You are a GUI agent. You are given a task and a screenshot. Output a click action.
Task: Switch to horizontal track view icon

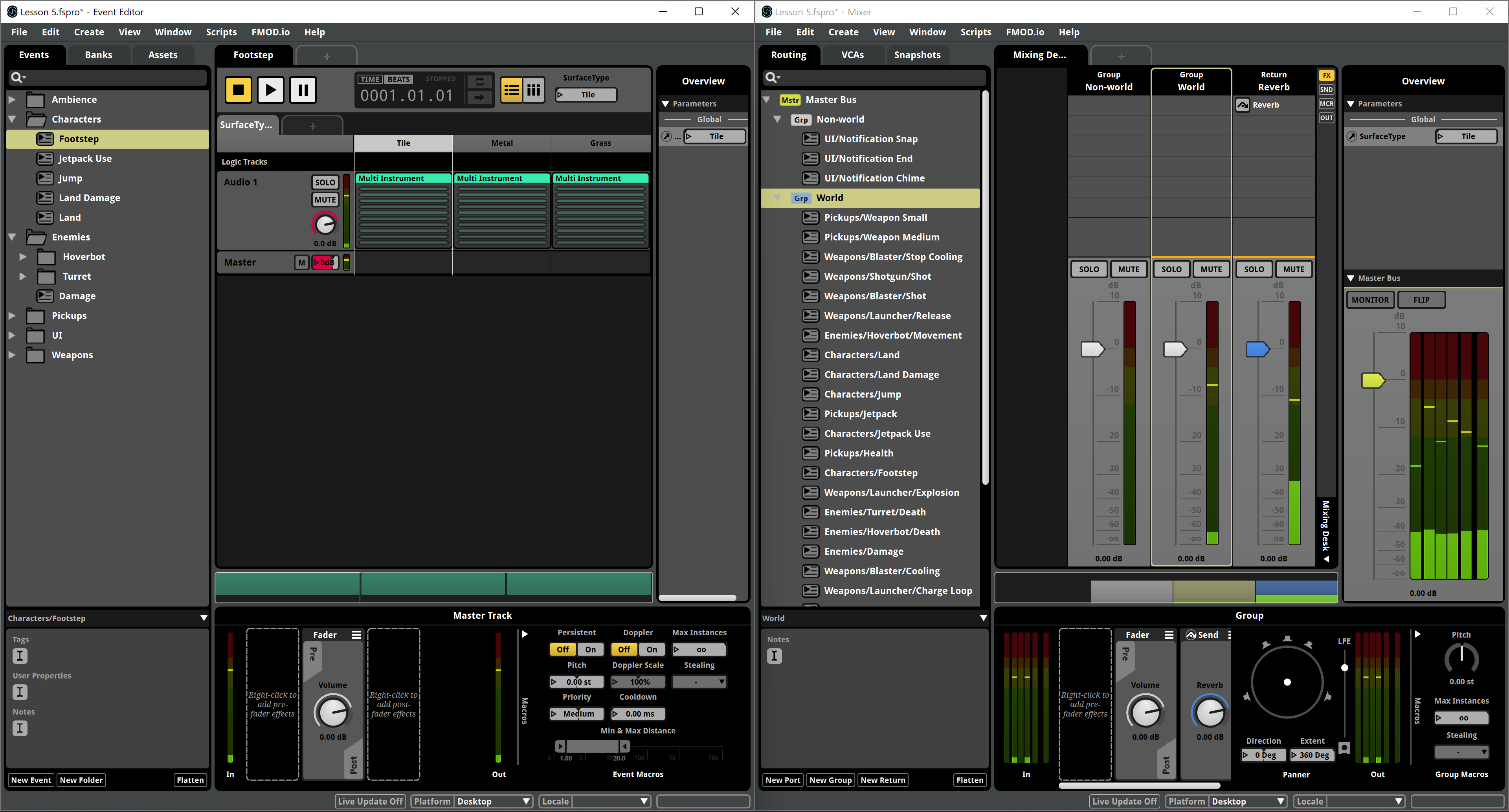(x=511, y=90)
